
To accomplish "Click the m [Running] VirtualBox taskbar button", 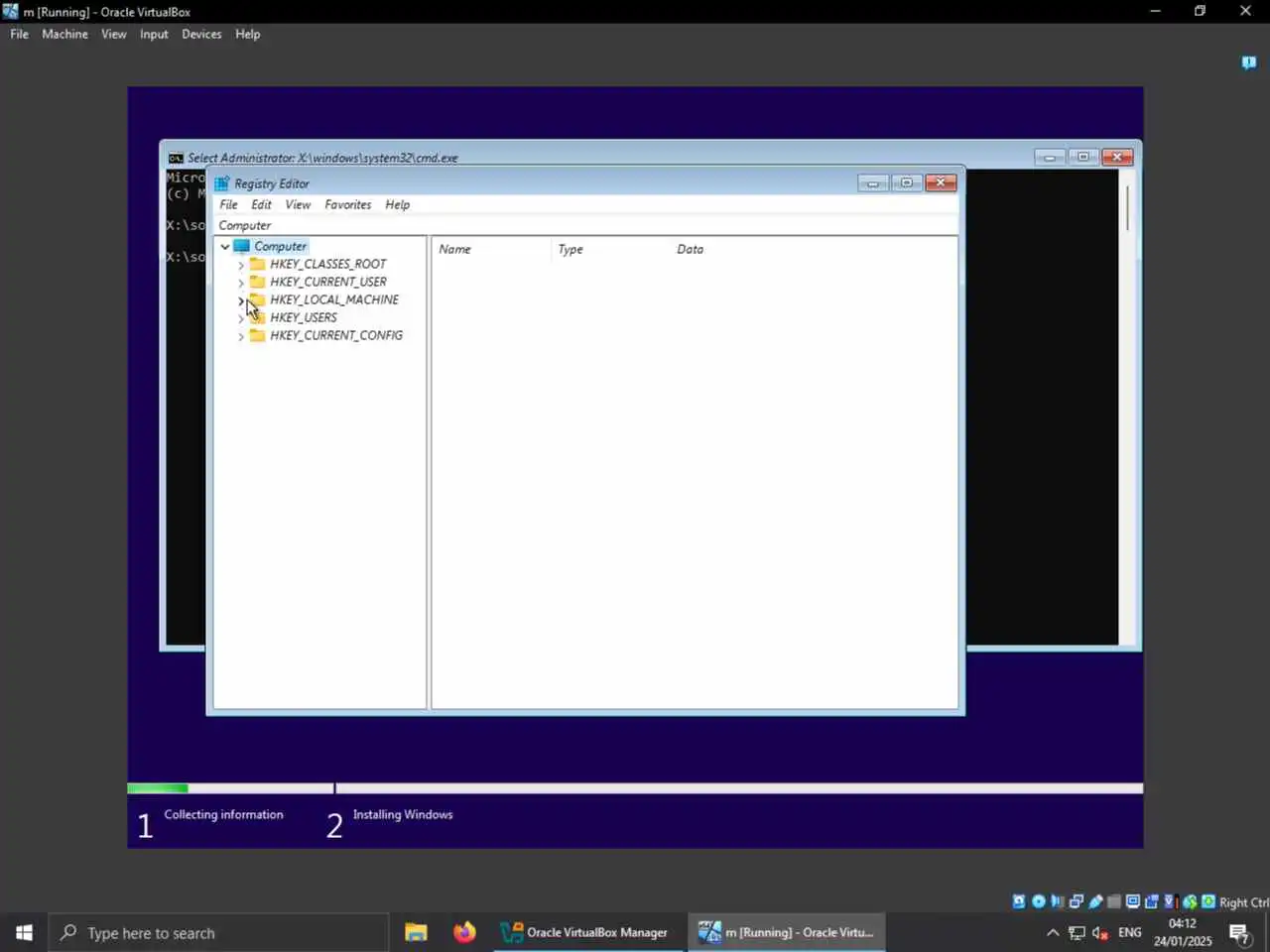I will click(787, 932).
